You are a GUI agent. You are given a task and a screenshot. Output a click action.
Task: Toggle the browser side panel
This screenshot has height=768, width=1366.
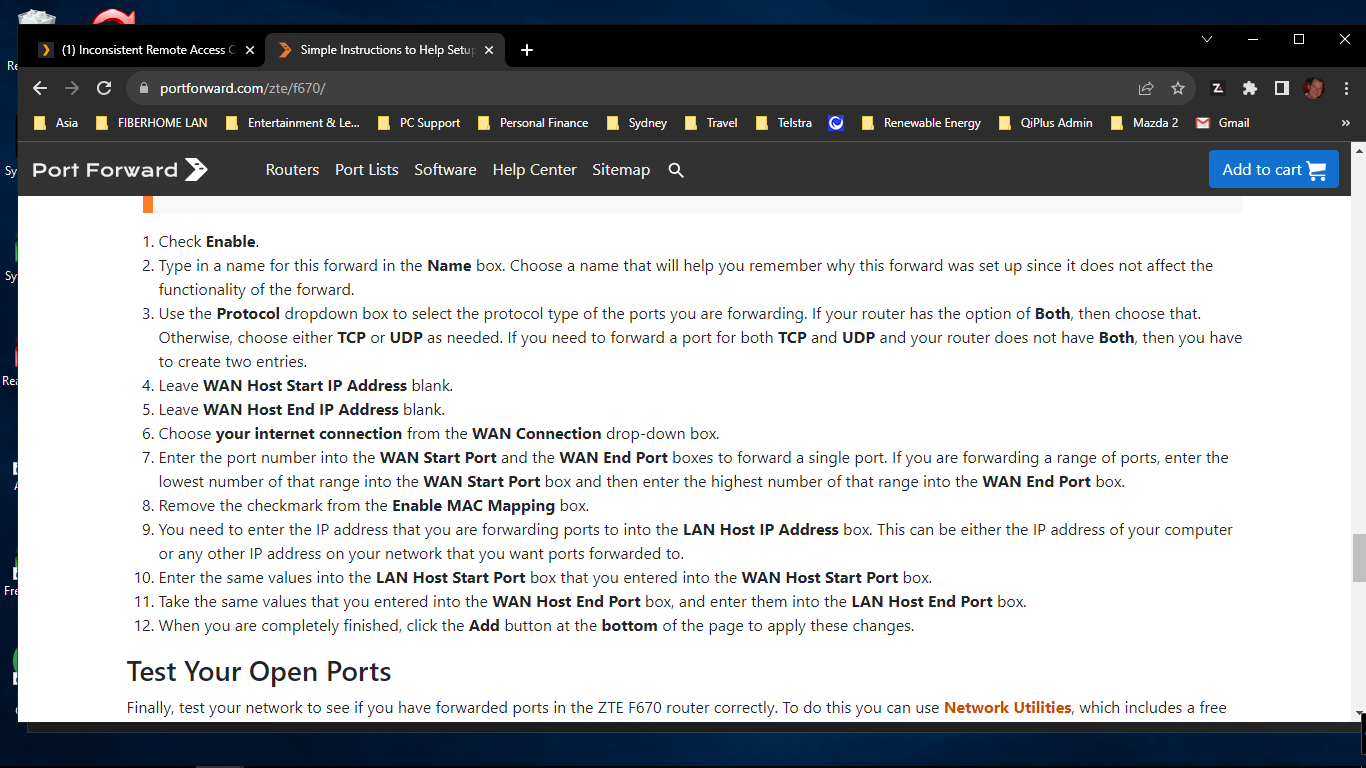(1282, 88)
